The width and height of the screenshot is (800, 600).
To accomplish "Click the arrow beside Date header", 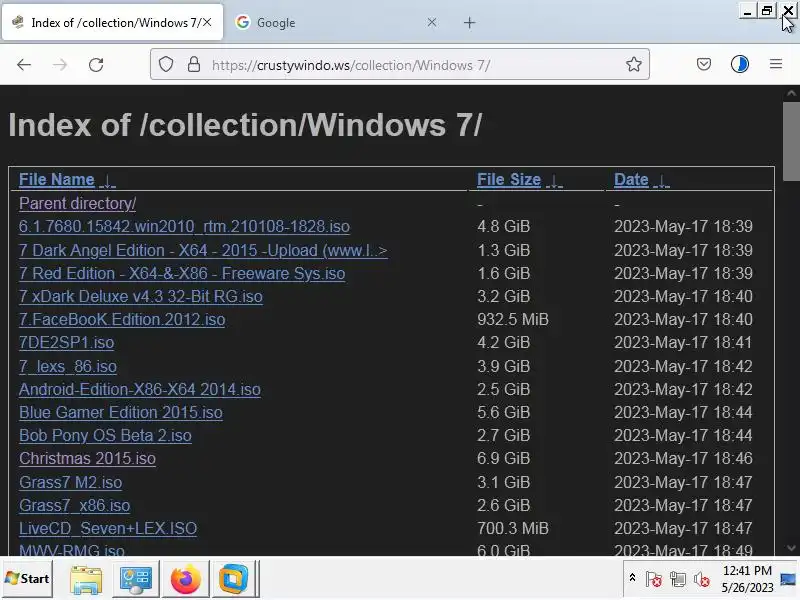I will click(661, 181).
